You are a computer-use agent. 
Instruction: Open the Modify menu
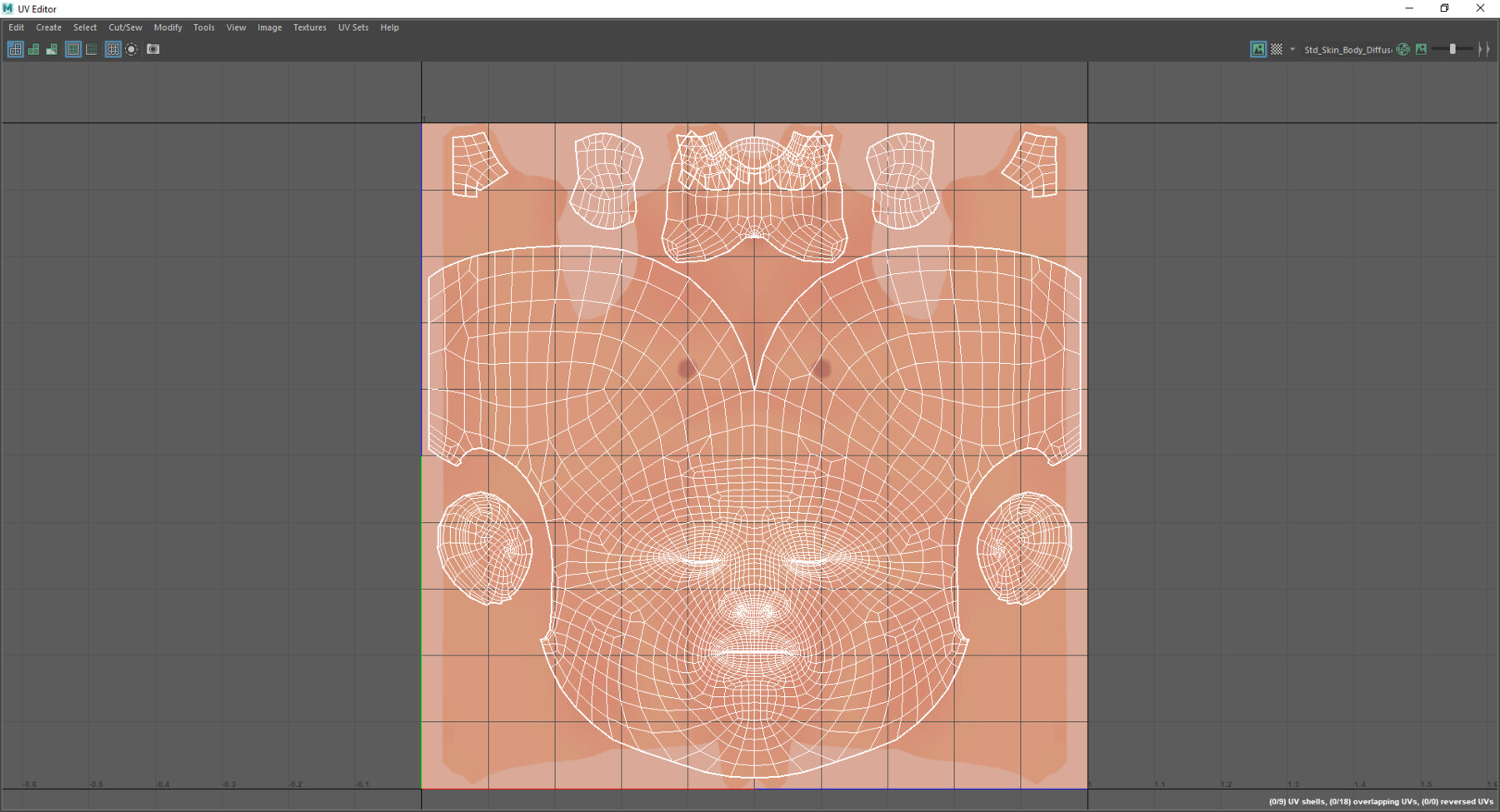(167, 27)
